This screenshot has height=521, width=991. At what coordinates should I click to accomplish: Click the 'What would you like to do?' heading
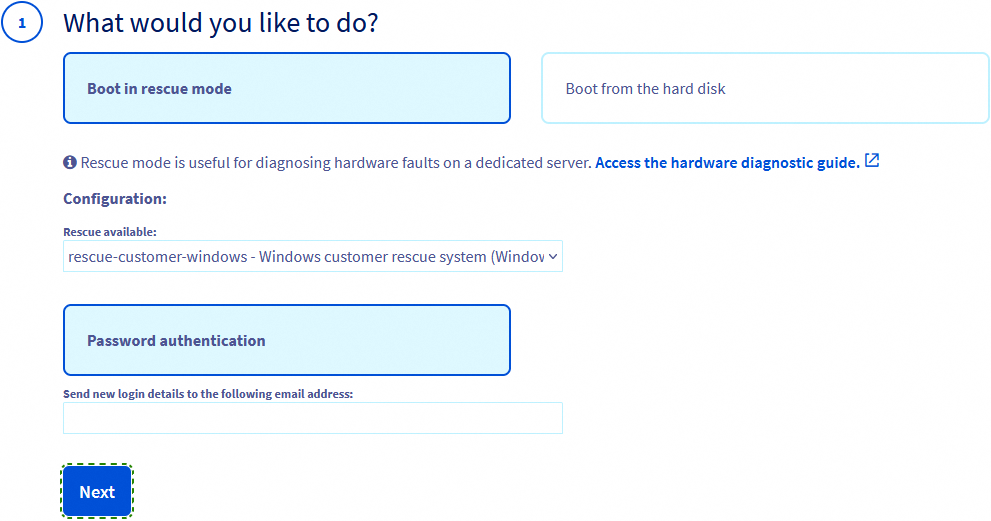220,23
